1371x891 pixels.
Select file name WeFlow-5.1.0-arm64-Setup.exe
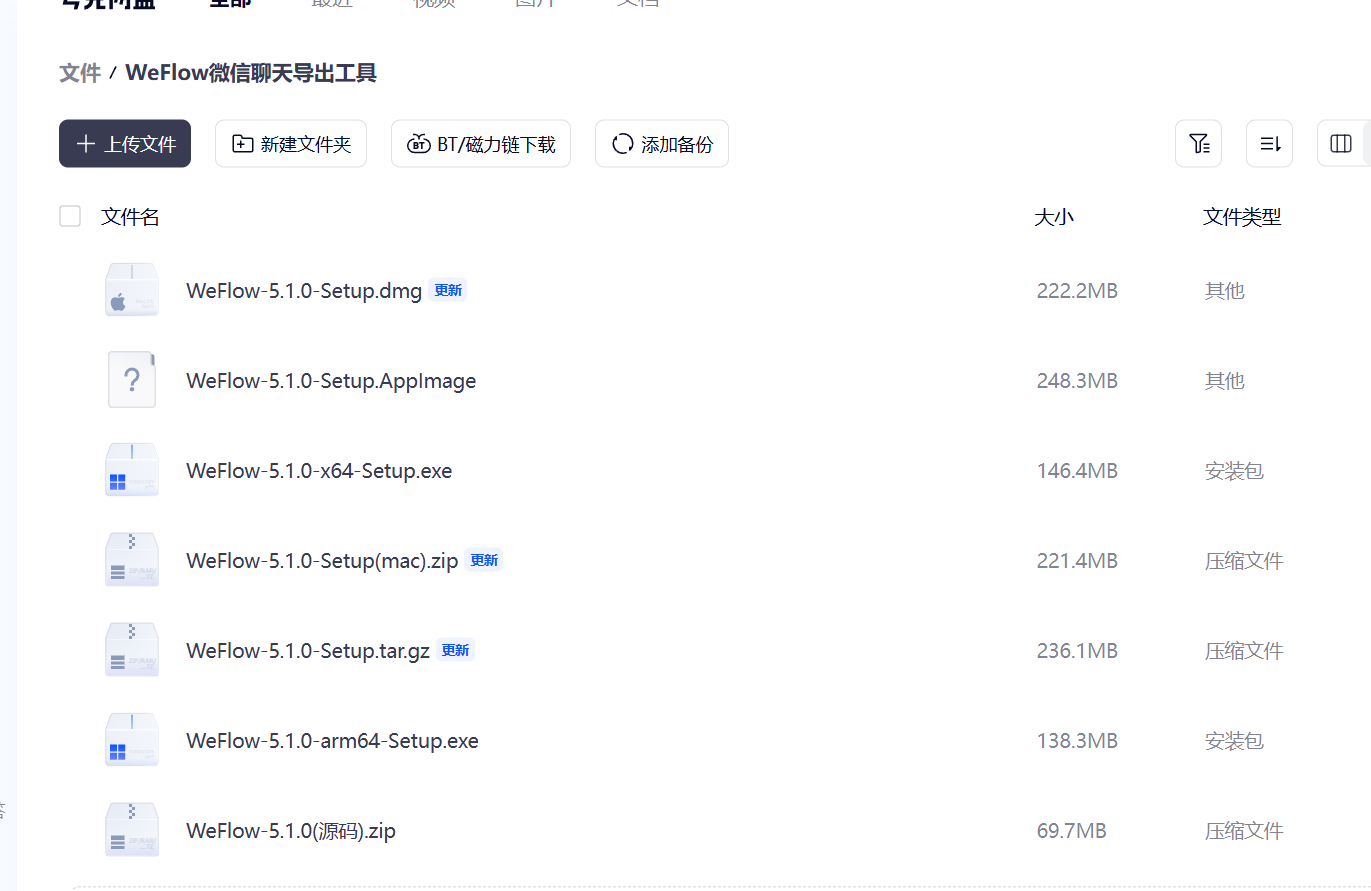click(332, 741)
